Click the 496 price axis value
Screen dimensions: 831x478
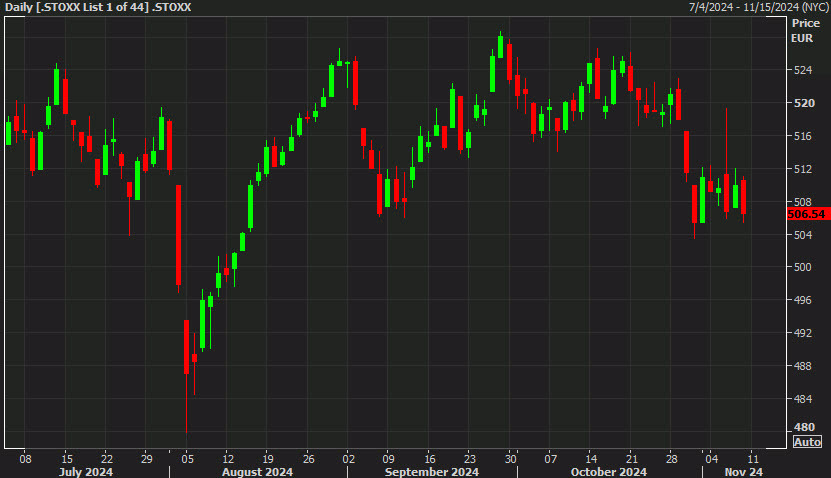click(x=803, y=300)
